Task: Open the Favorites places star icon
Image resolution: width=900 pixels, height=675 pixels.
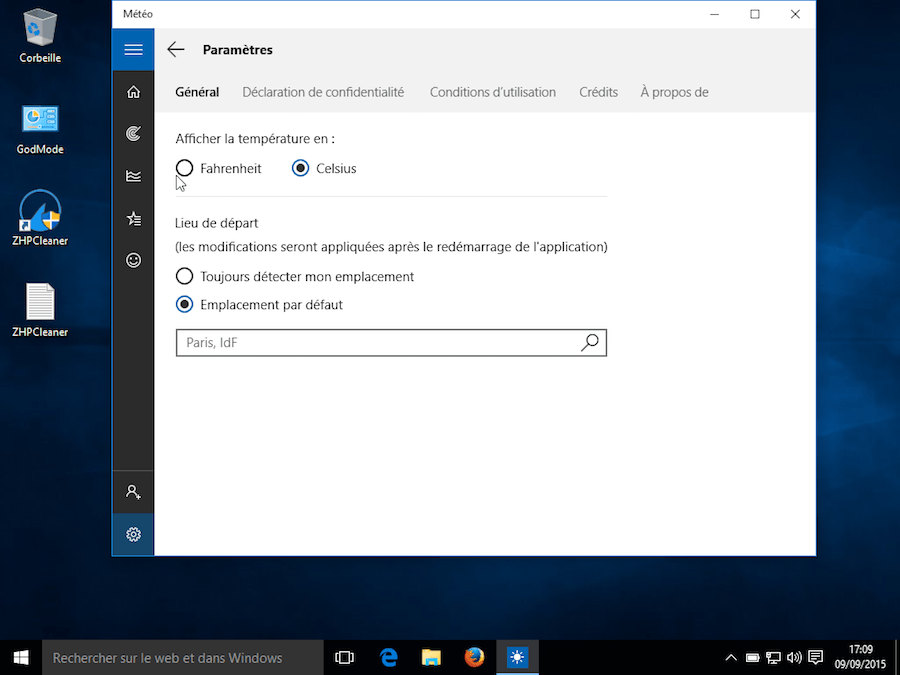Action: pyautogui.click(x=133, y=218)
